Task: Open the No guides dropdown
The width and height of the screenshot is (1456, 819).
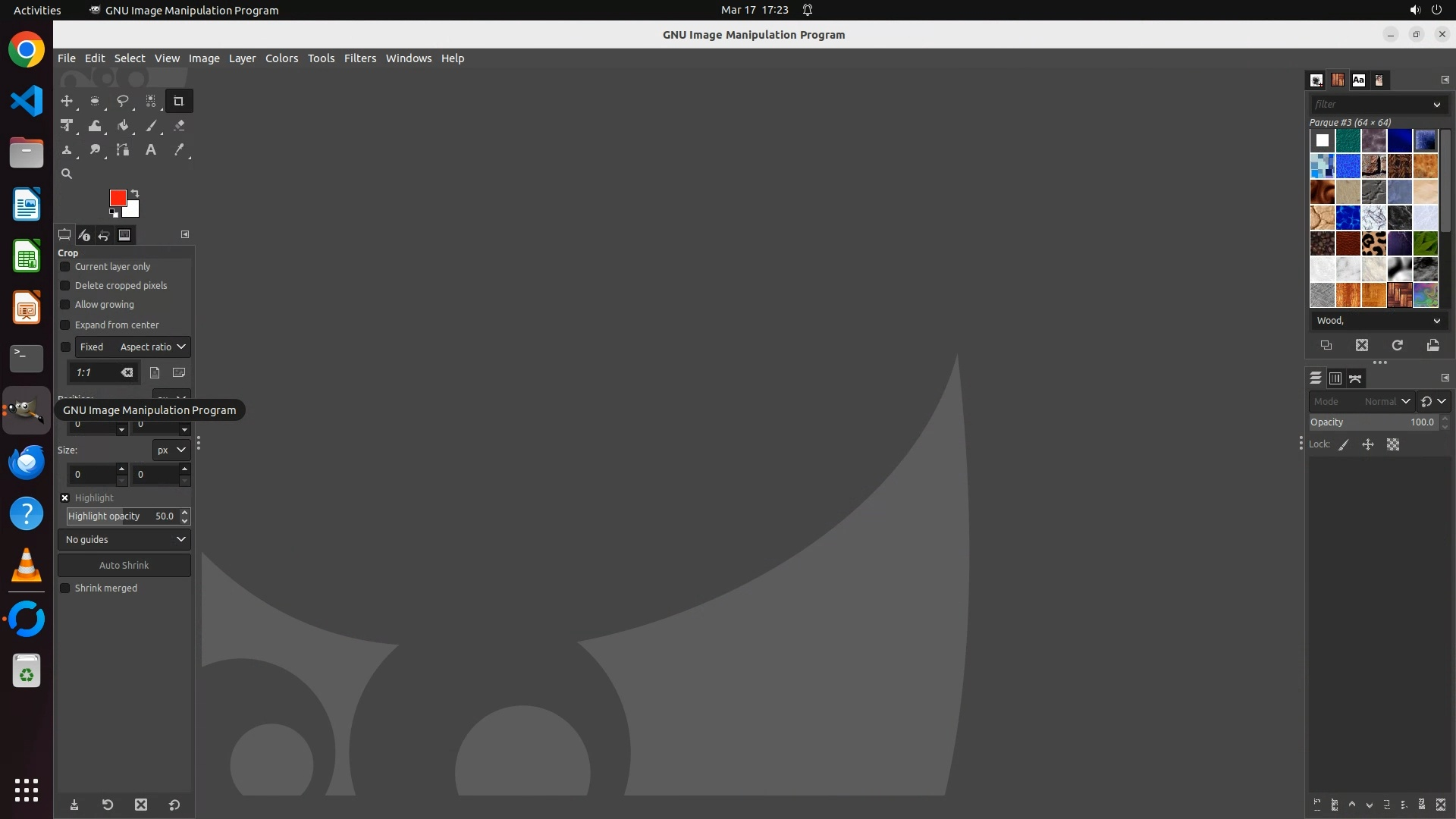Action: click(124, 539)
